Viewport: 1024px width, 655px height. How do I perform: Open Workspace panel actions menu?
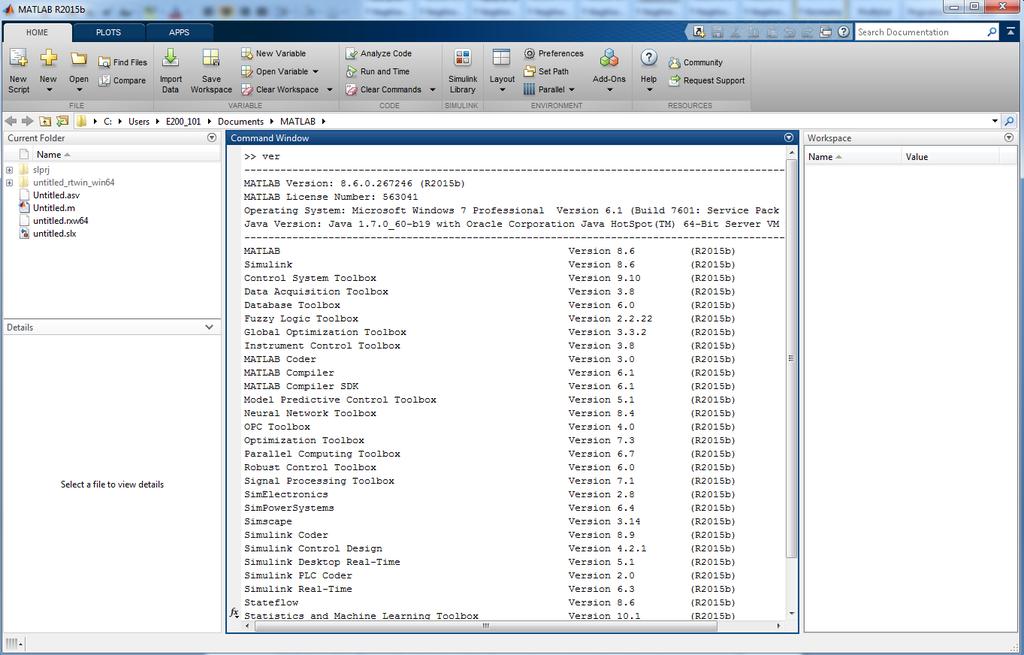(1009, 138)
